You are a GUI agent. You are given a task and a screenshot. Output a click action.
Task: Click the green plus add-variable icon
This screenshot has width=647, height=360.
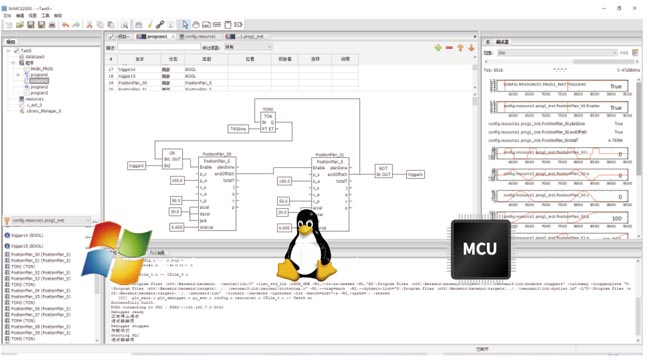click(x=438, y=48)
